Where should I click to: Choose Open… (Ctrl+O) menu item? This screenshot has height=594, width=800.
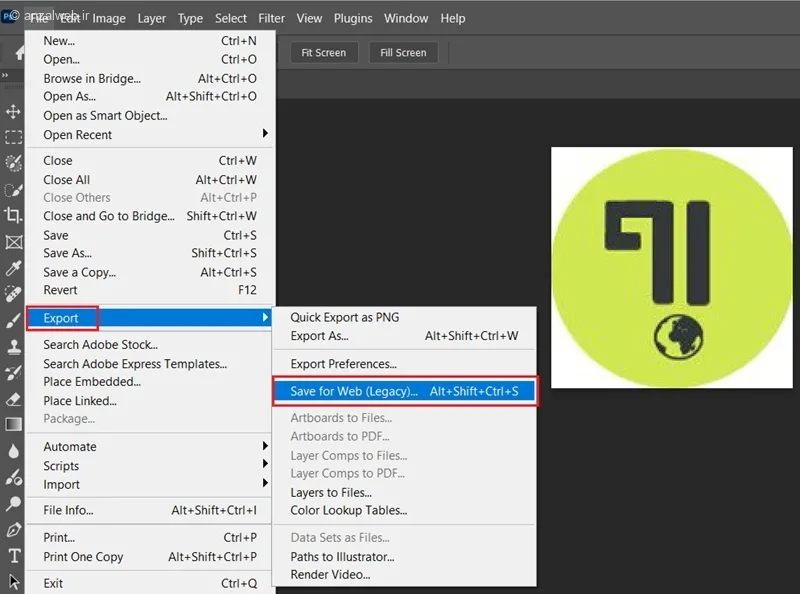coord(149,59)
